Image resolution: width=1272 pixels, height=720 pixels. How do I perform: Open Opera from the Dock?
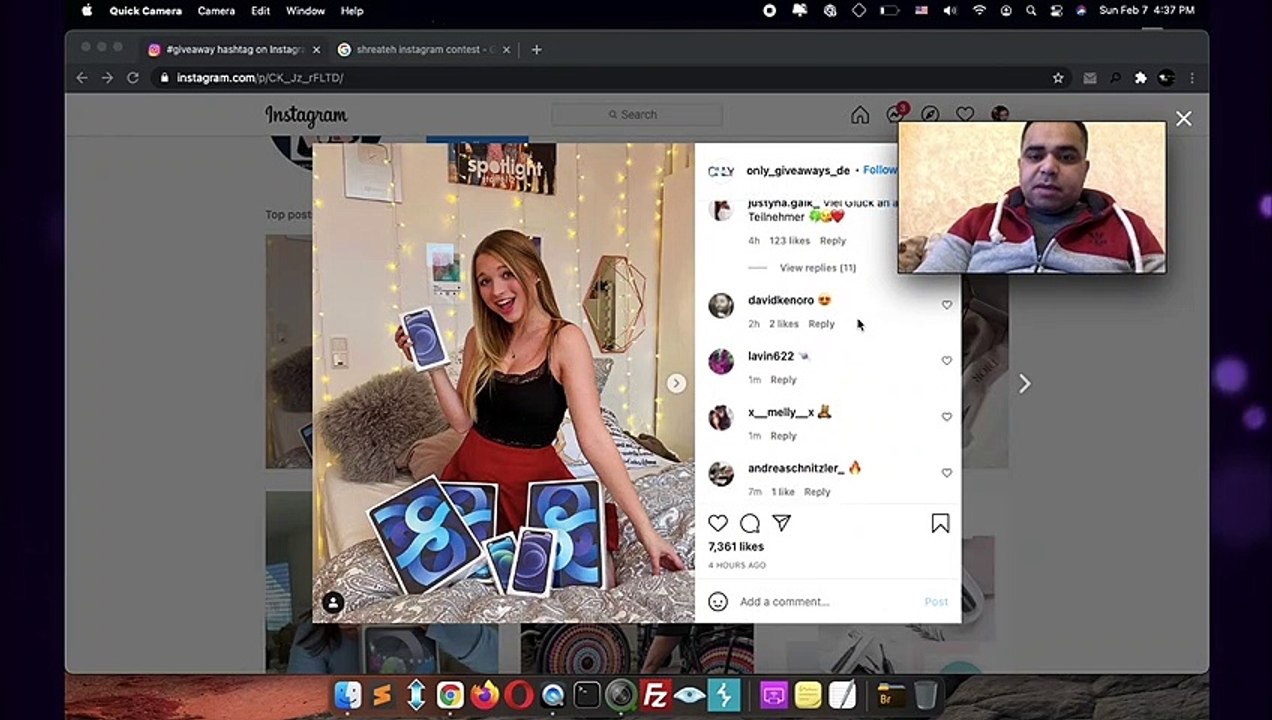pos(518,695)
